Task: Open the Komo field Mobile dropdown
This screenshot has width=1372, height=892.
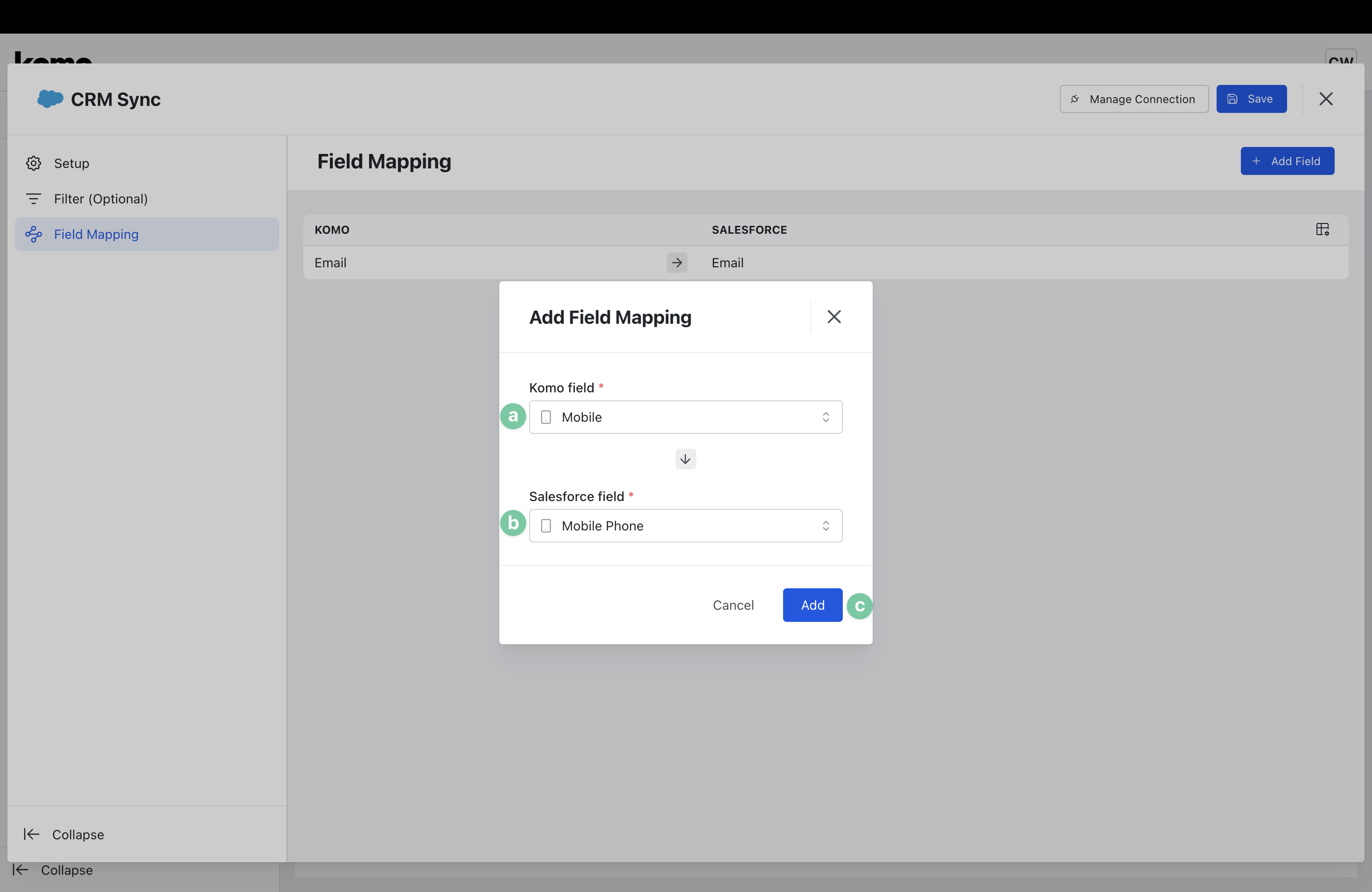Action: coord(685,417)
